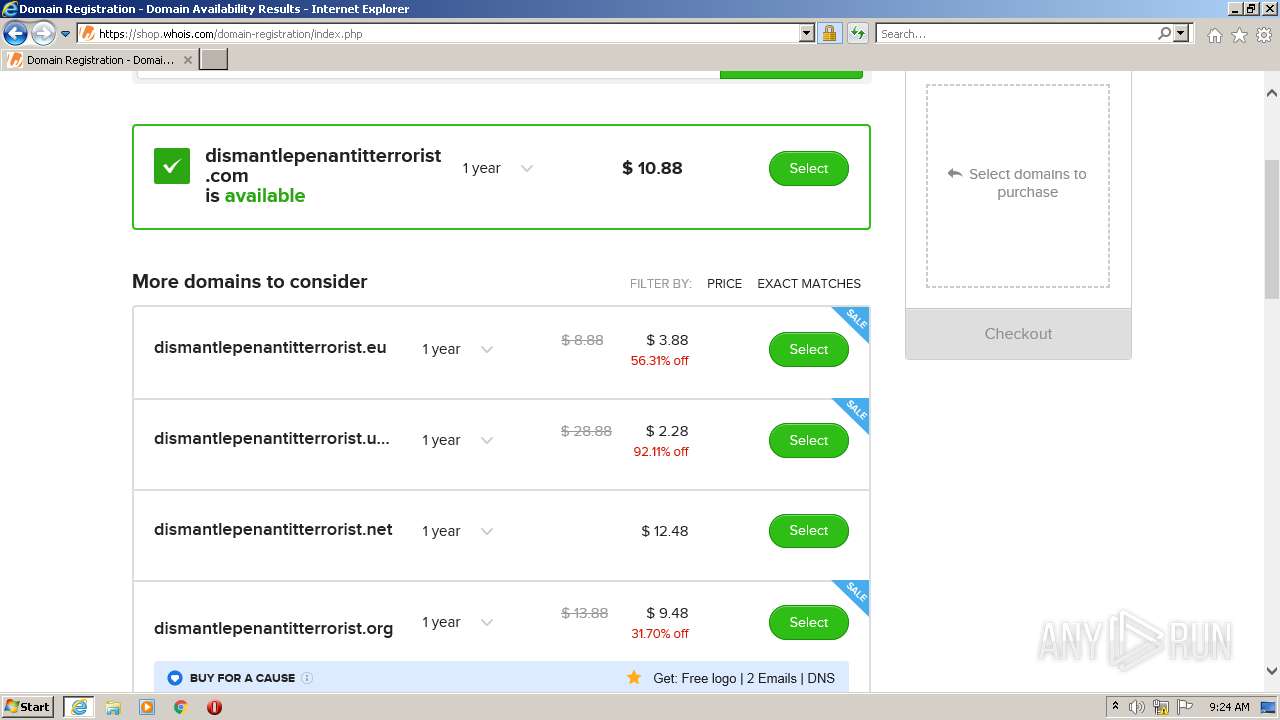The height and width of the screenshot is (720, 1280).
Task: Select the .eu domain
Action: point(808,349)
